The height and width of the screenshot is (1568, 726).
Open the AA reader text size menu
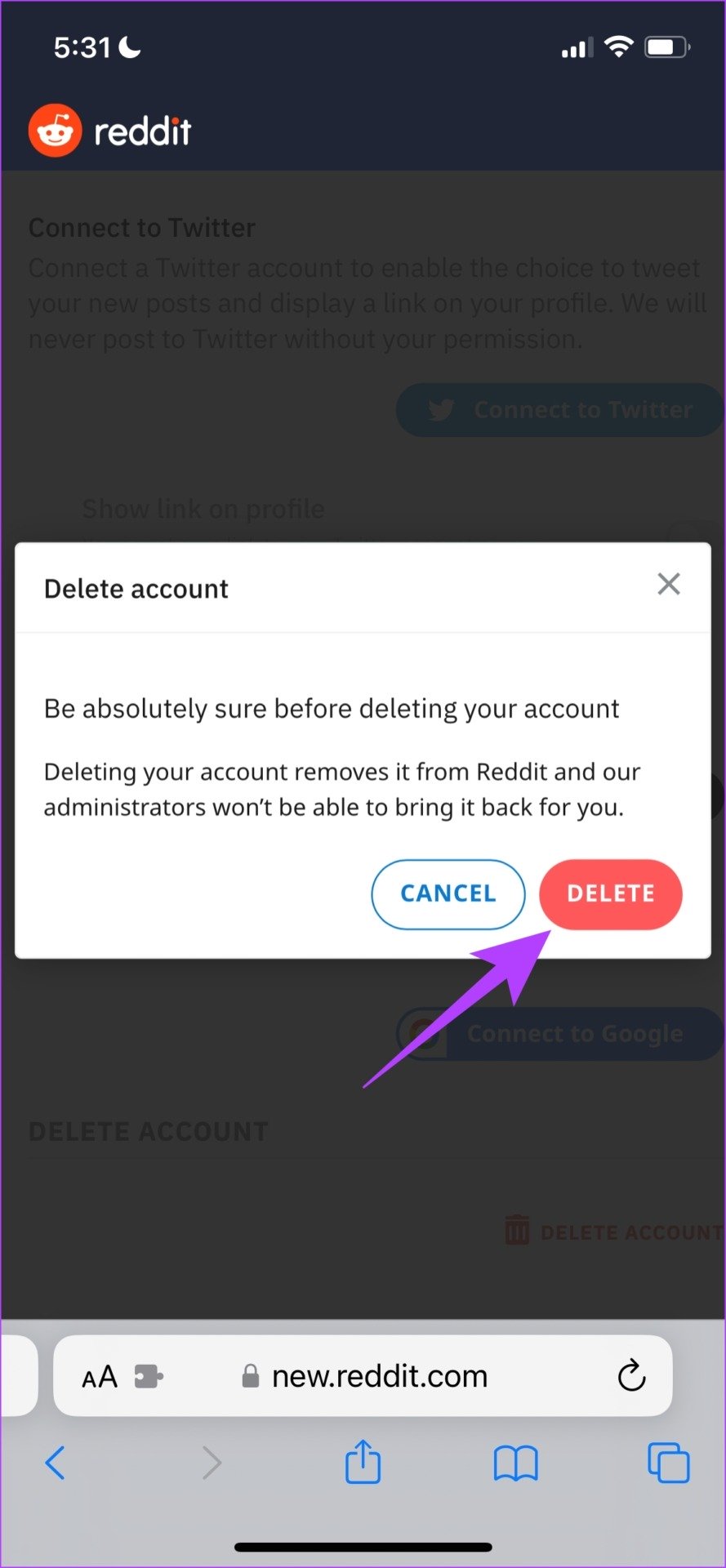[x=100, y=1378]
